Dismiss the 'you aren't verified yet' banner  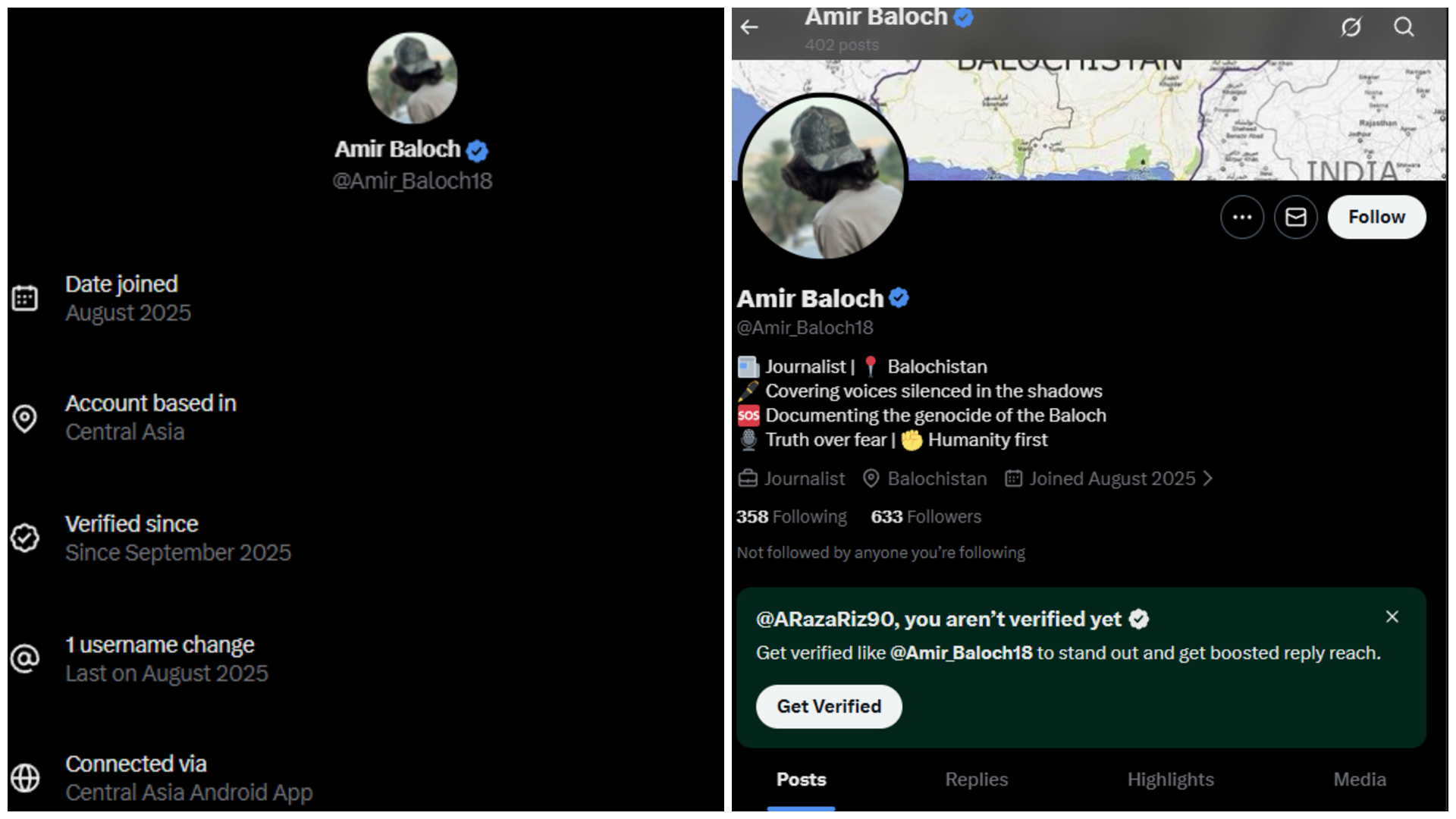point(1392,617)
